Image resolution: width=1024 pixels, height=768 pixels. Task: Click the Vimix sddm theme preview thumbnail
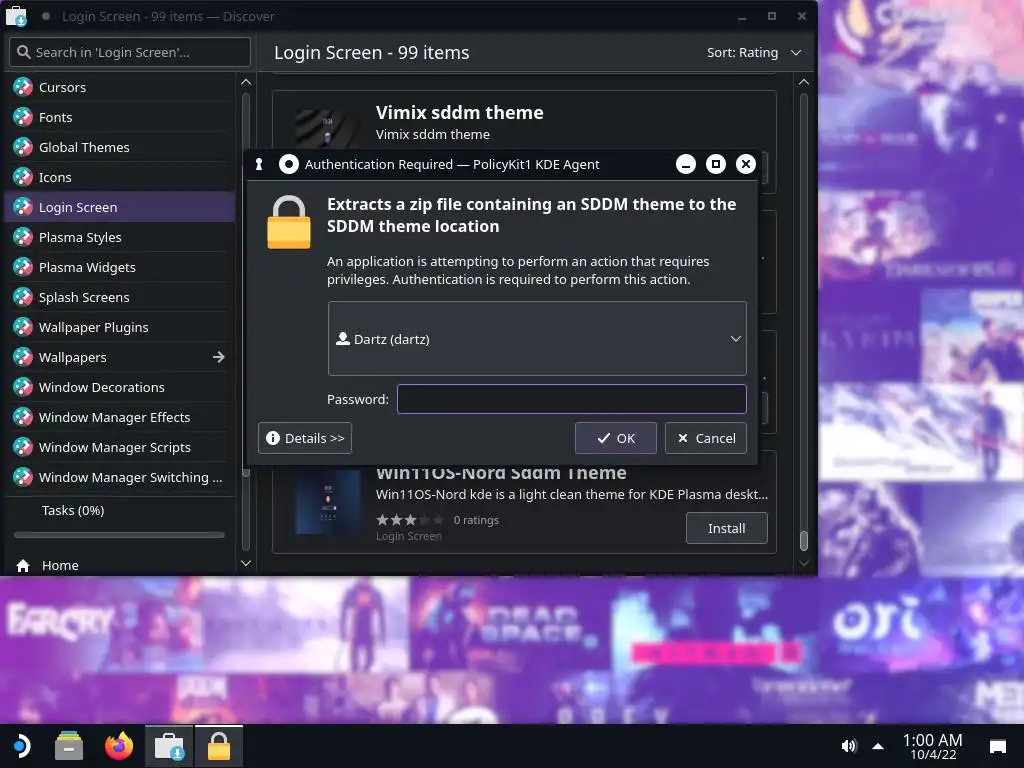point(328,127)
